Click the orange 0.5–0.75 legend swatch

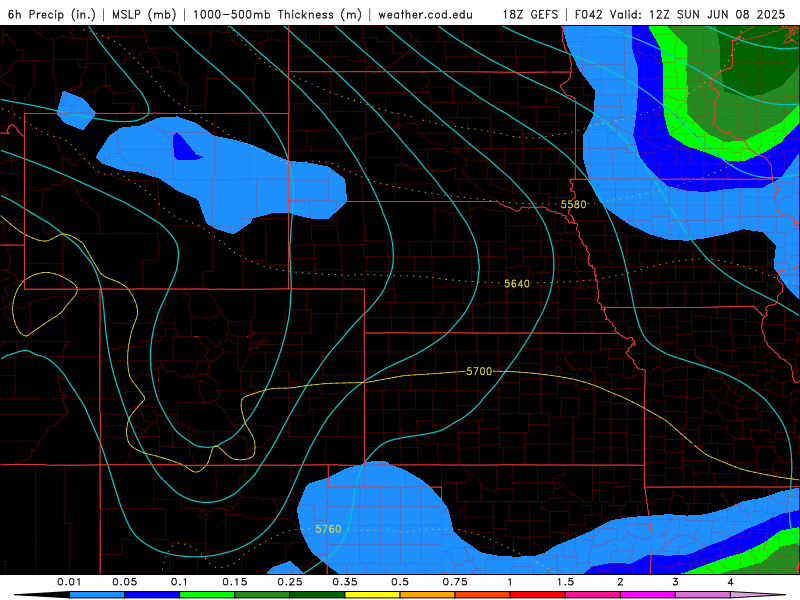point(428,595)
